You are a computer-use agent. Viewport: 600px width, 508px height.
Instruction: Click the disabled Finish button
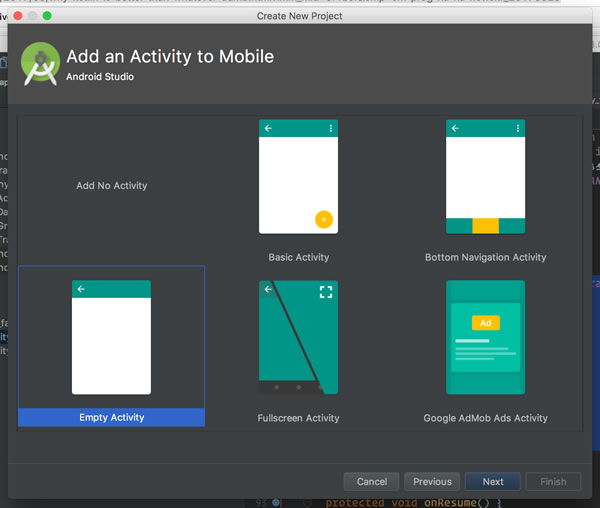[553, 482]
